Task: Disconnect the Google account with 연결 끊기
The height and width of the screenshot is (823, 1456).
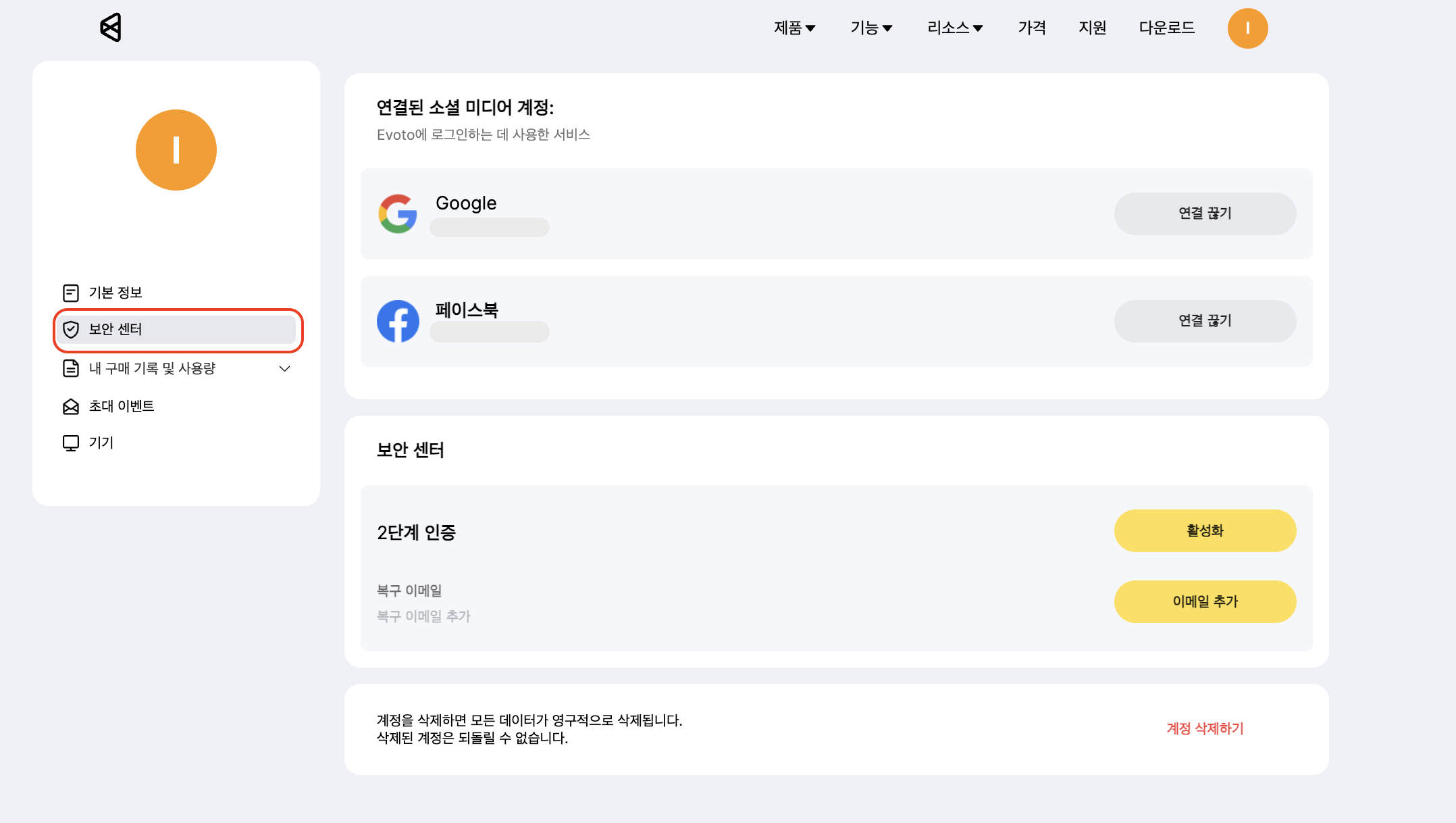Action: point(1205,214)
